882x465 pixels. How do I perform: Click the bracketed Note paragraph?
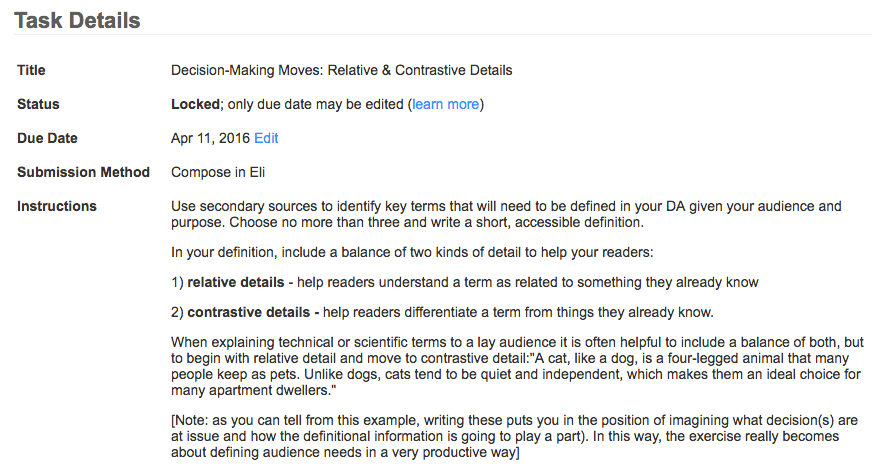514,436
